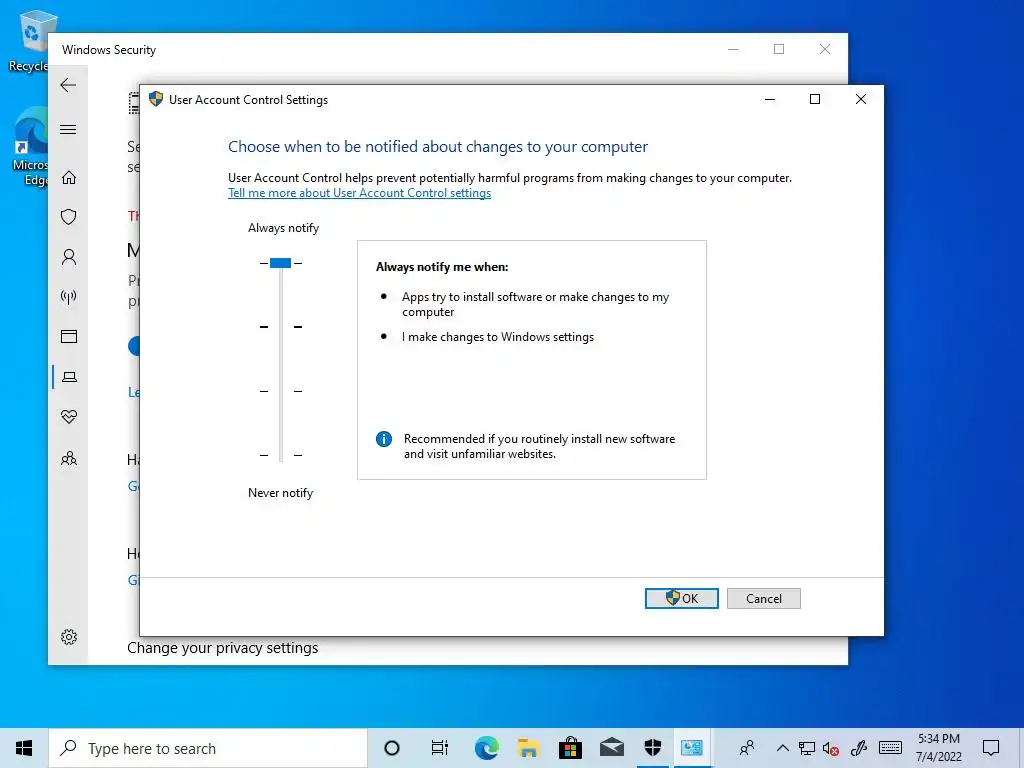This screenshot has width=1024, height=768.
Task: Maximize the Windows Security window
Action: tap(779, 49)
